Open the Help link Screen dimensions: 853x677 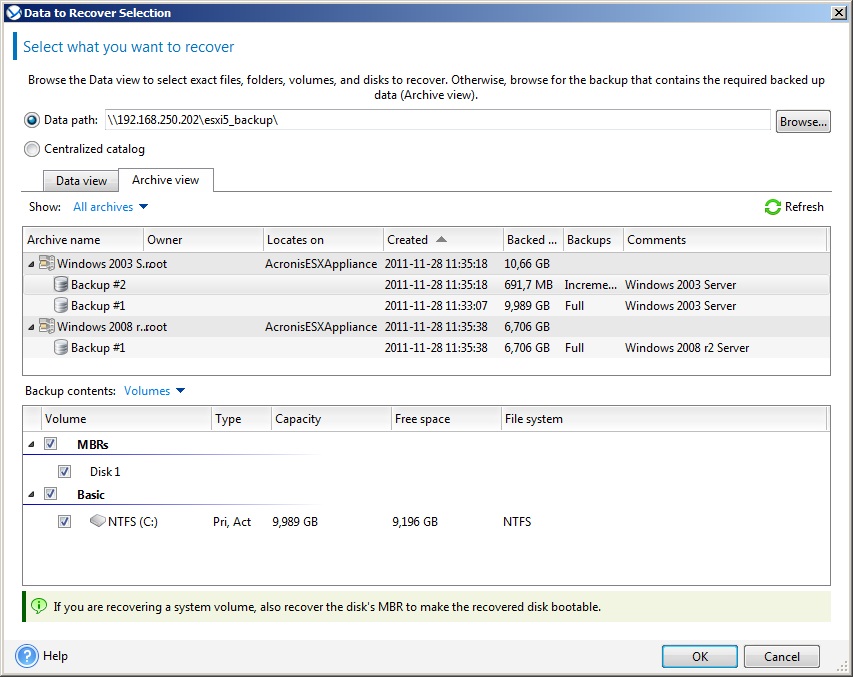tap(55, 656)
